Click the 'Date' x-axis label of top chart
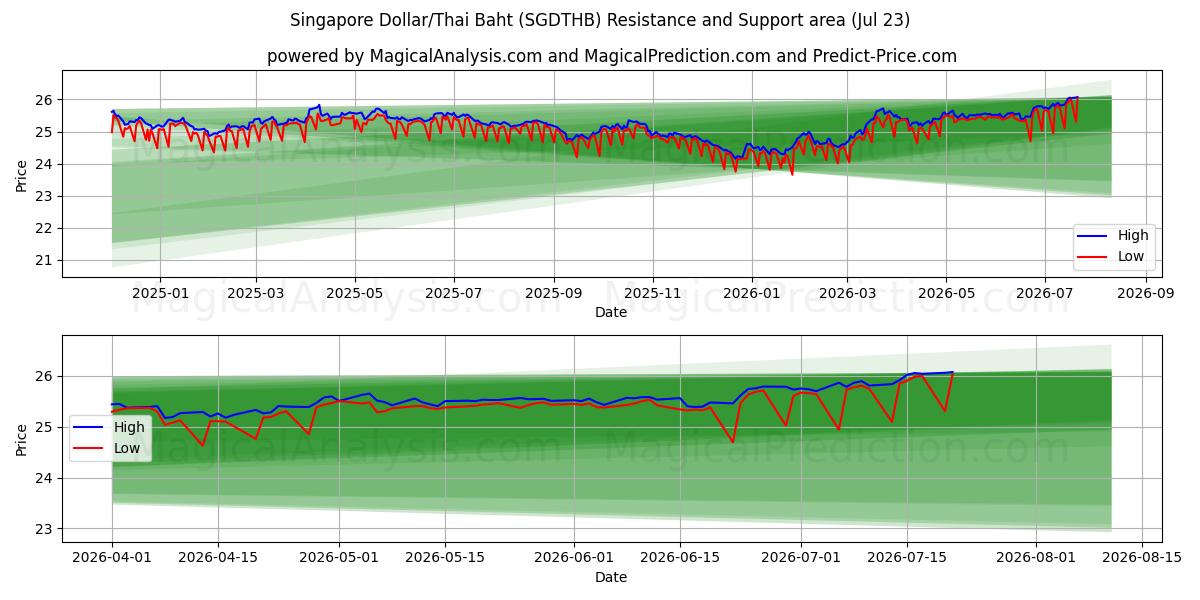The image size is (1200, 600). point(611,313)
